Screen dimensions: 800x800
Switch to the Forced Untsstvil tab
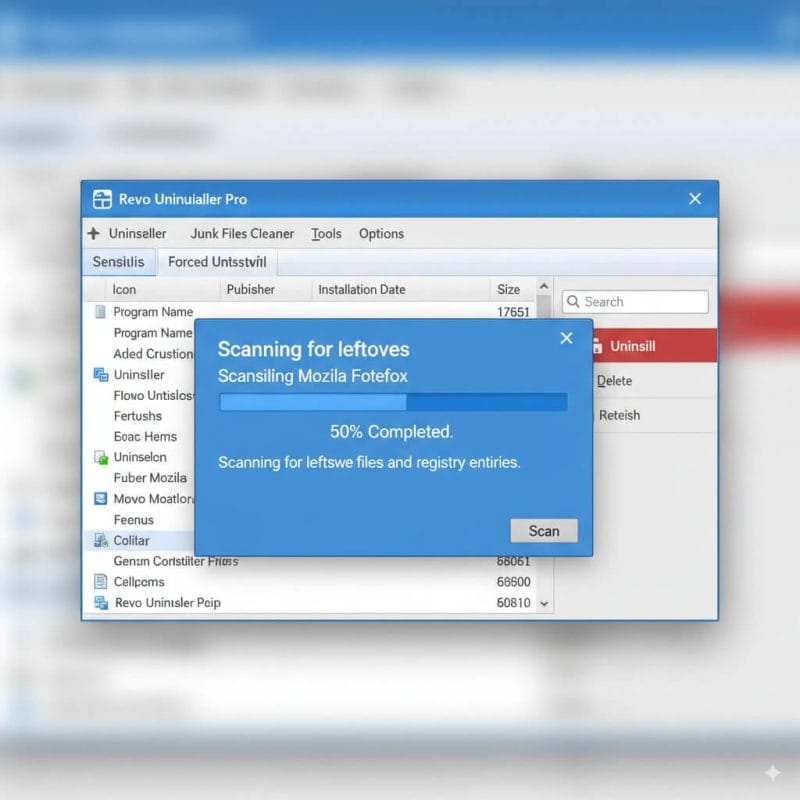pos(216,262)
